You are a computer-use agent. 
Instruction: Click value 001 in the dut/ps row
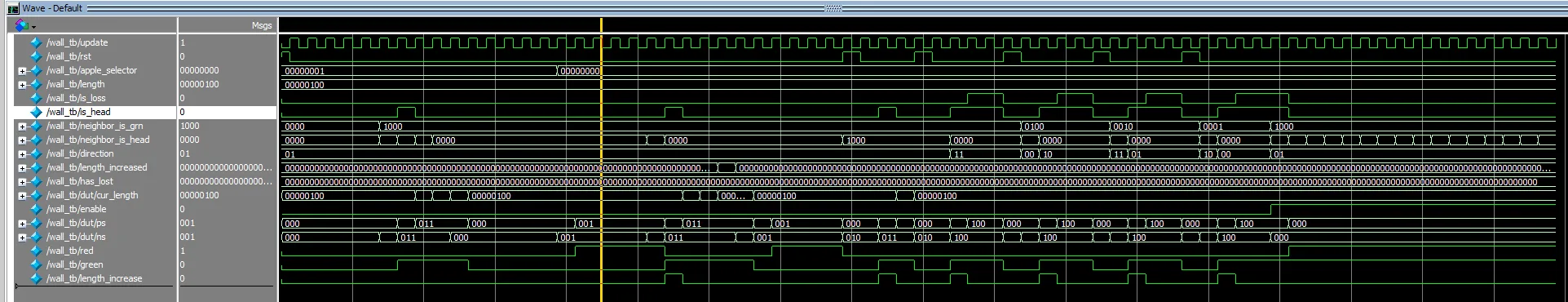pos(187,223)
